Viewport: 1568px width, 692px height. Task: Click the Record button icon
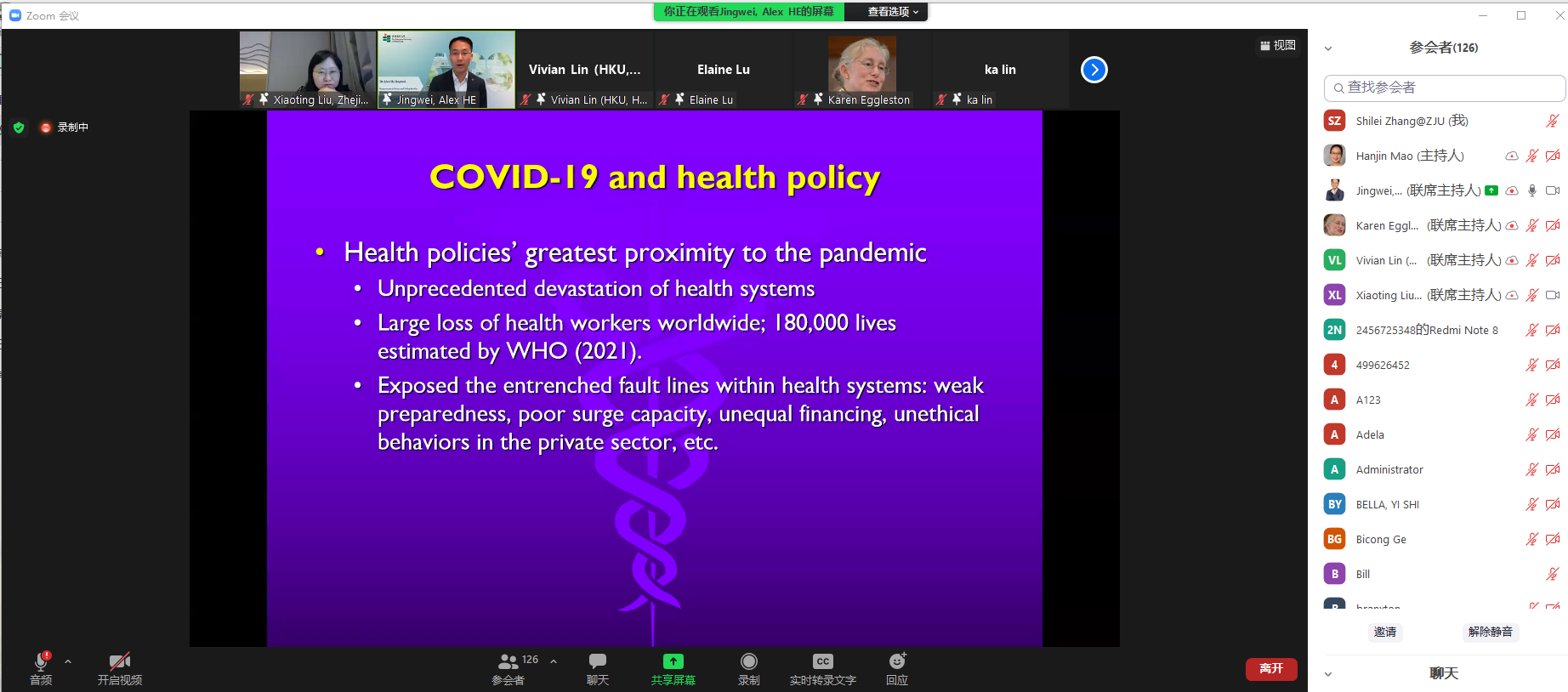tap(749, 661)
